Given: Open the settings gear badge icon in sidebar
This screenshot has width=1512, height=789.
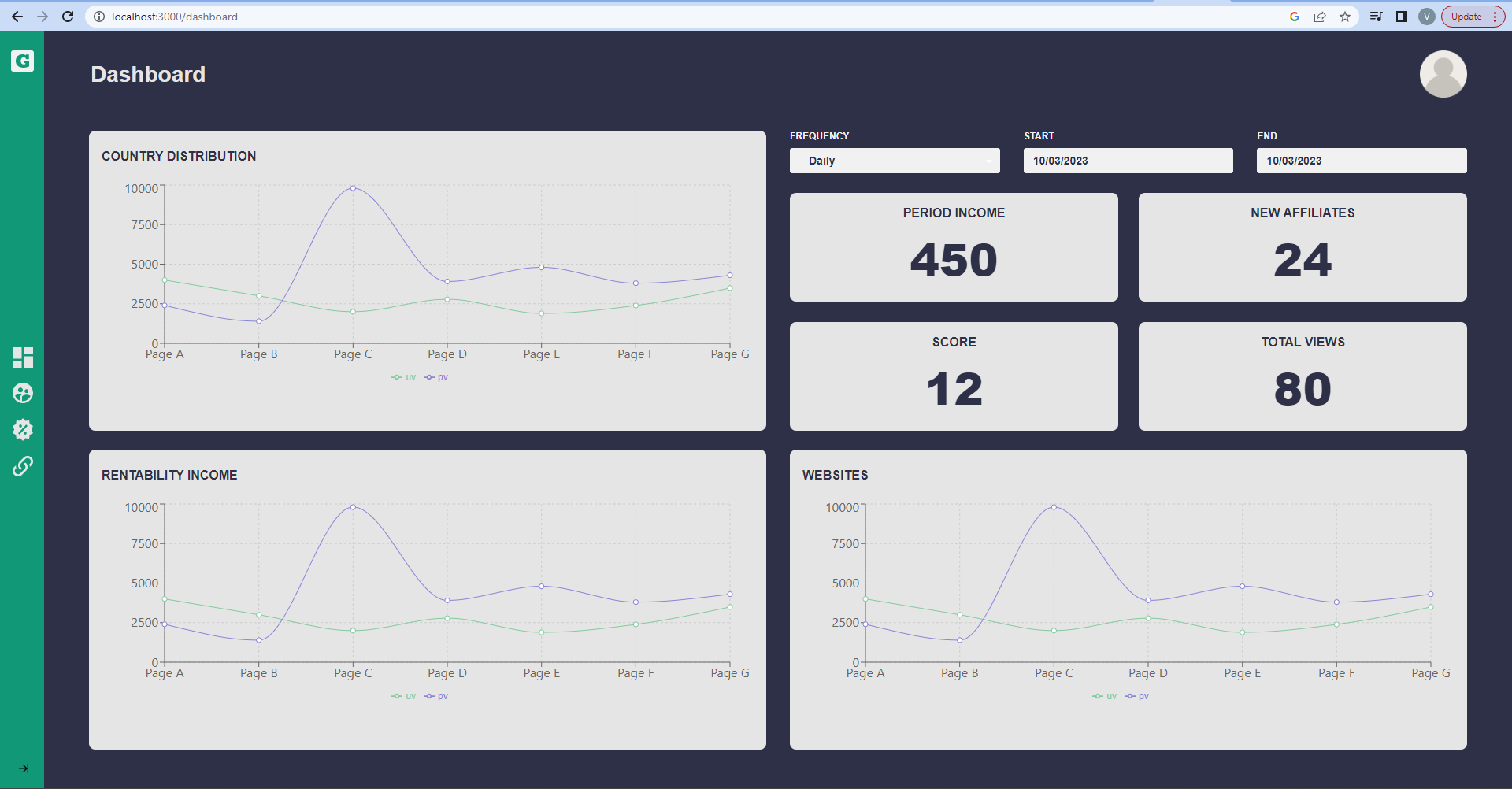Looking at the screenshot, I should point(23,429).
